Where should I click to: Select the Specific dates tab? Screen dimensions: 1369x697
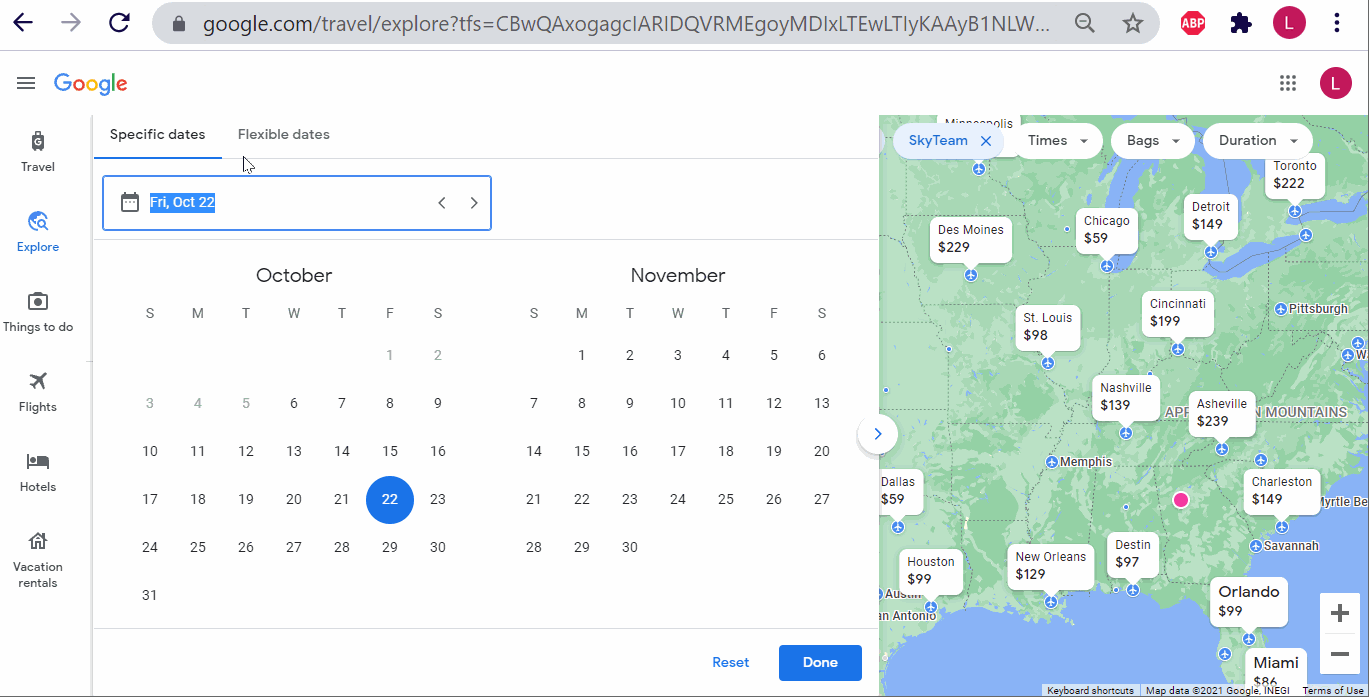point(157,134)
